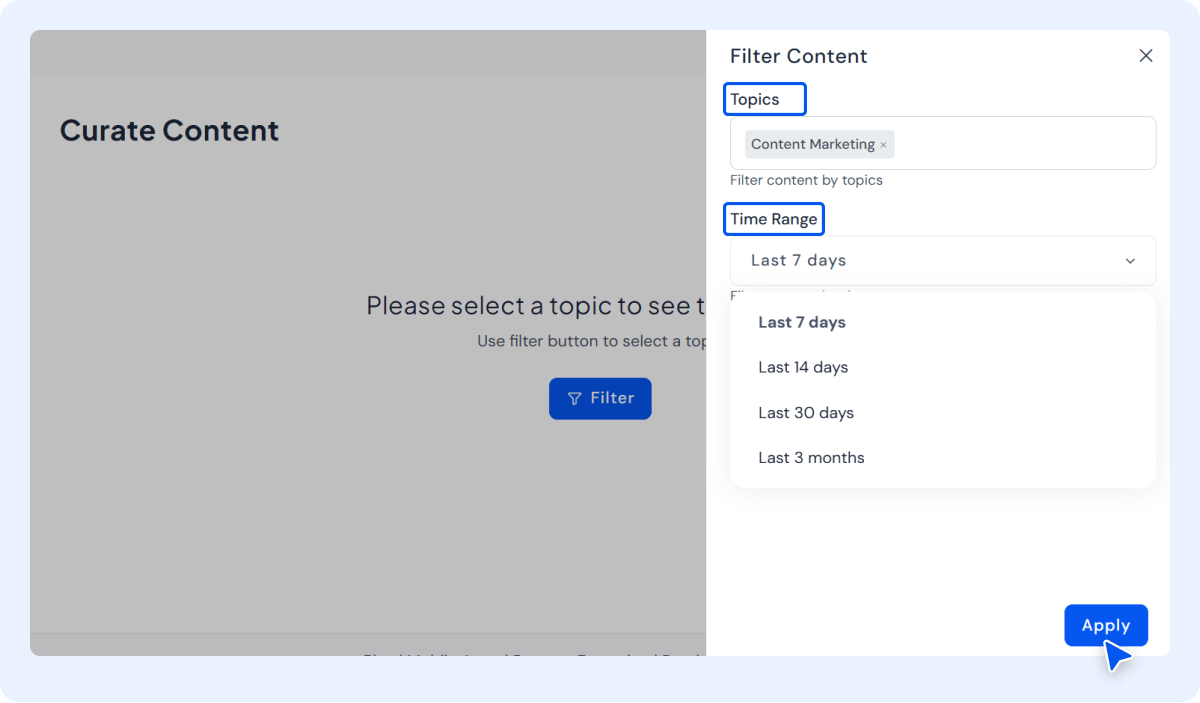Expand the Time Range chevron arrow

click(x=1130, y=261)
